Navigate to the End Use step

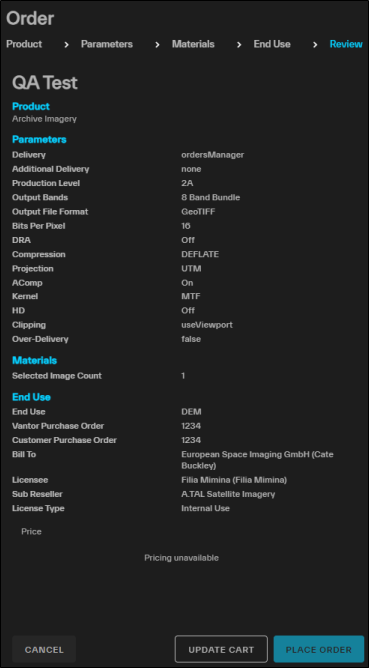coord(272,44)
